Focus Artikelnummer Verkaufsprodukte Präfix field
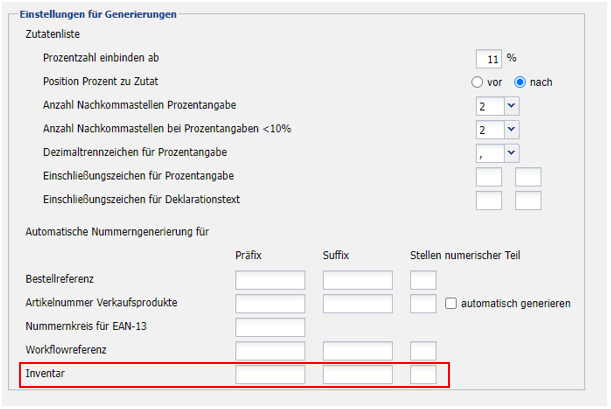Screen dimensions: 611x409 270,303
